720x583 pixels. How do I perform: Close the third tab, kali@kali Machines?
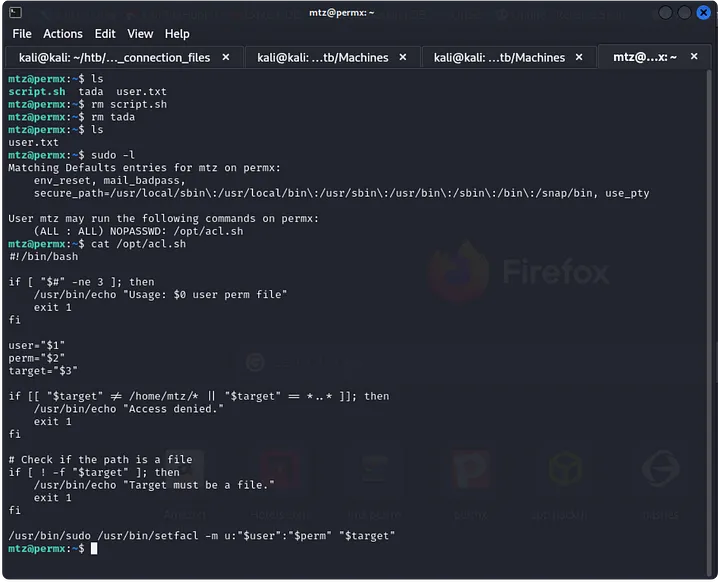click(583, 58)
